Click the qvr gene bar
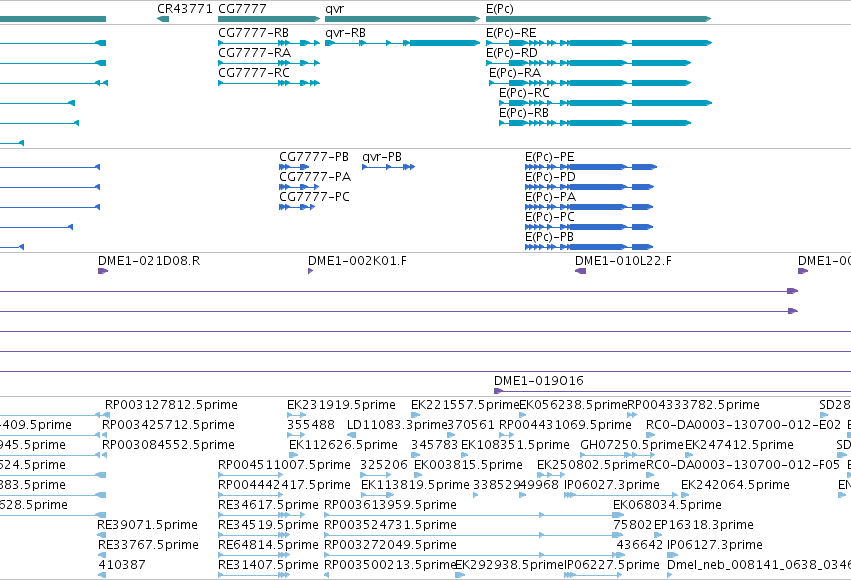Image resolution: width=851 pixels, height=580 pixels. (x=402, y=19)
